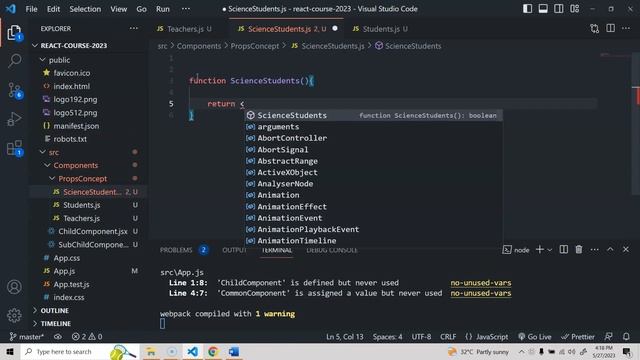640x360 pixels.
Task: Choose ScienceStudents suggestion in autocomplete
Action: click(373, 116)
